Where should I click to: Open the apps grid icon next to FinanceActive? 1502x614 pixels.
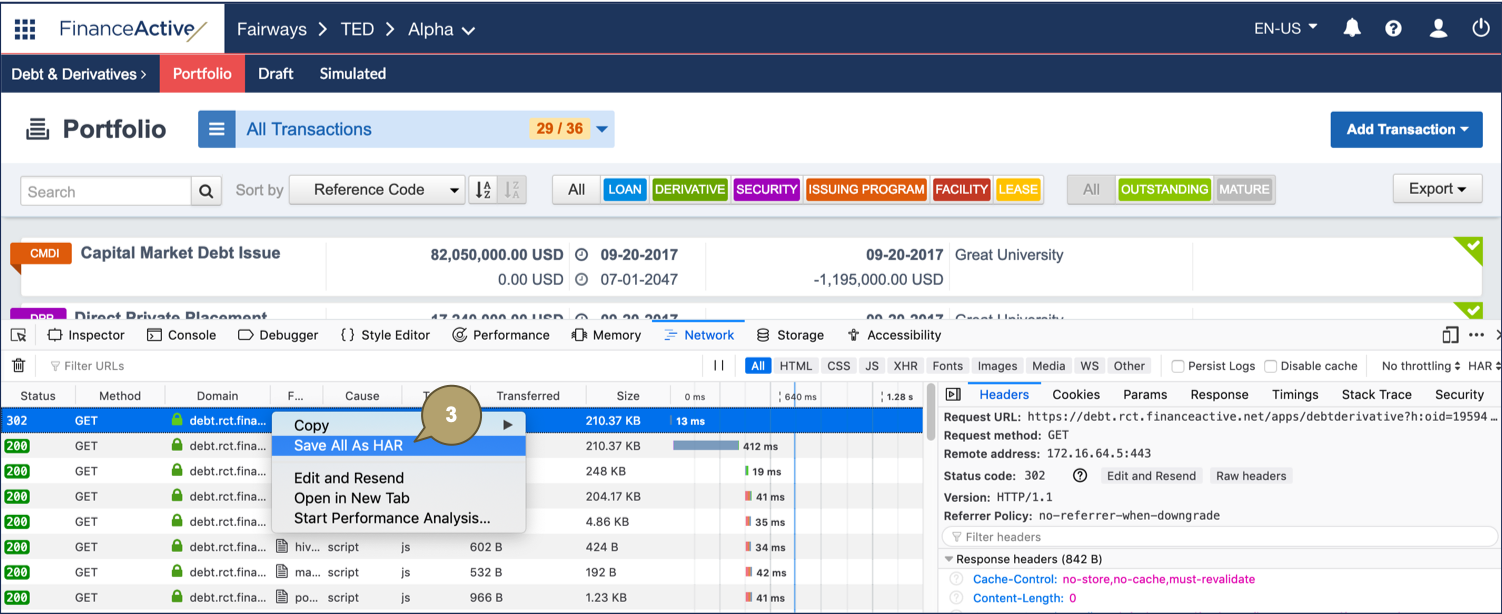tap(24, 28)
